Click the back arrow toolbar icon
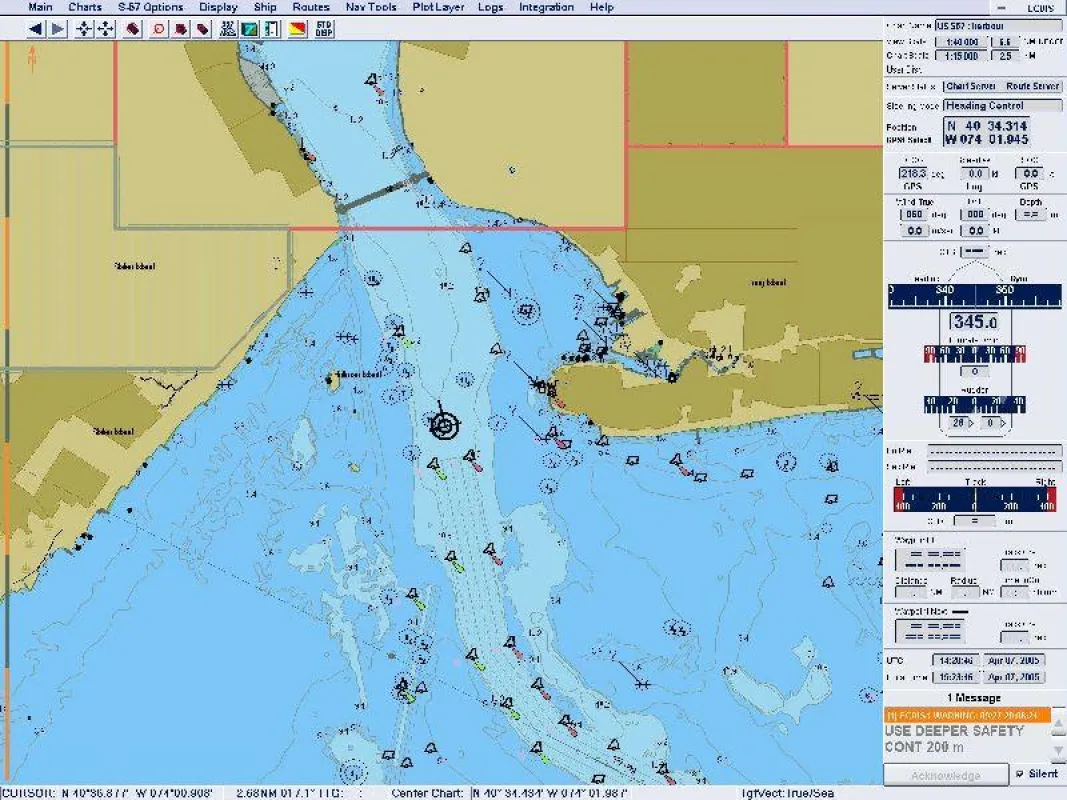This screenshot has width=1067, height=800. (x=36, y=29)
